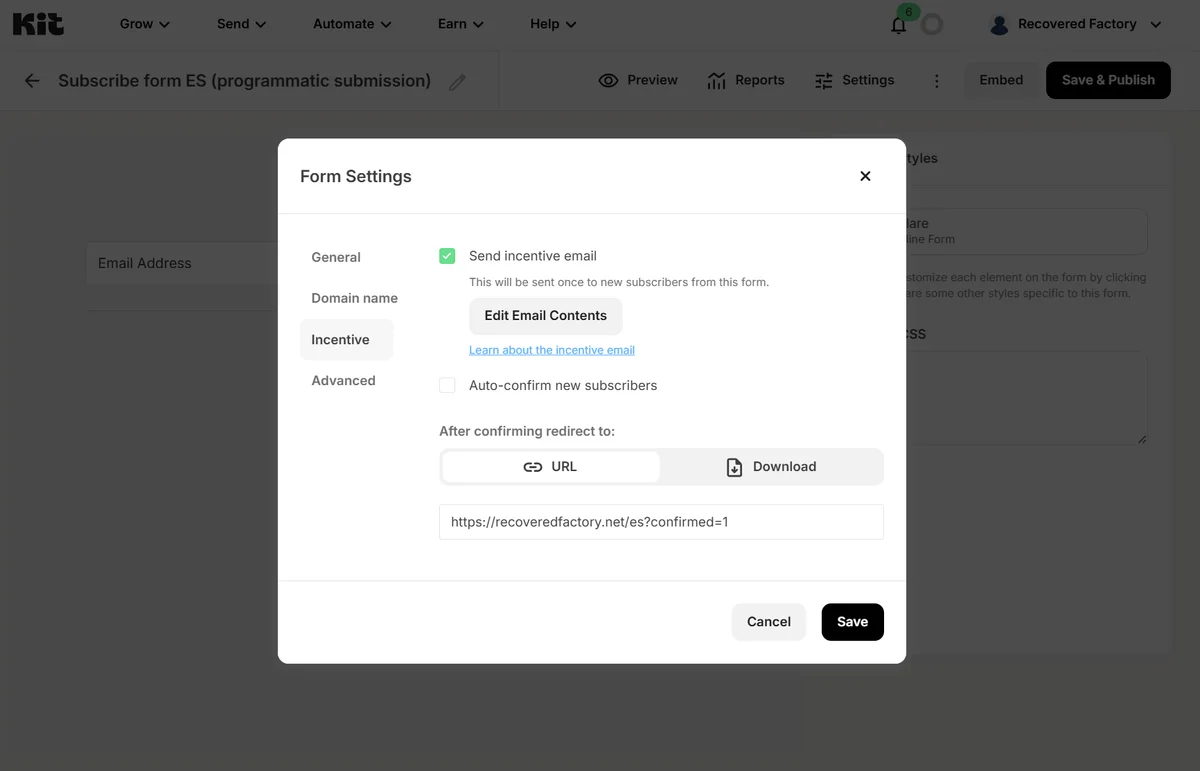The height and width of the screenshot is (771, 1200).
Task: Click the Reports chart icon
Action: coord(717,80)
